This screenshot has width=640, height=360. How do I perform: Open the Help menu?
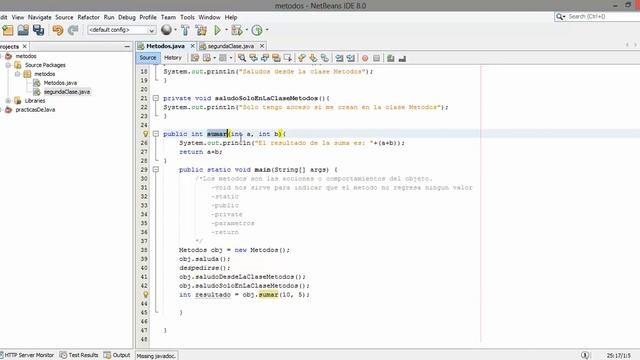click(231, 17)
